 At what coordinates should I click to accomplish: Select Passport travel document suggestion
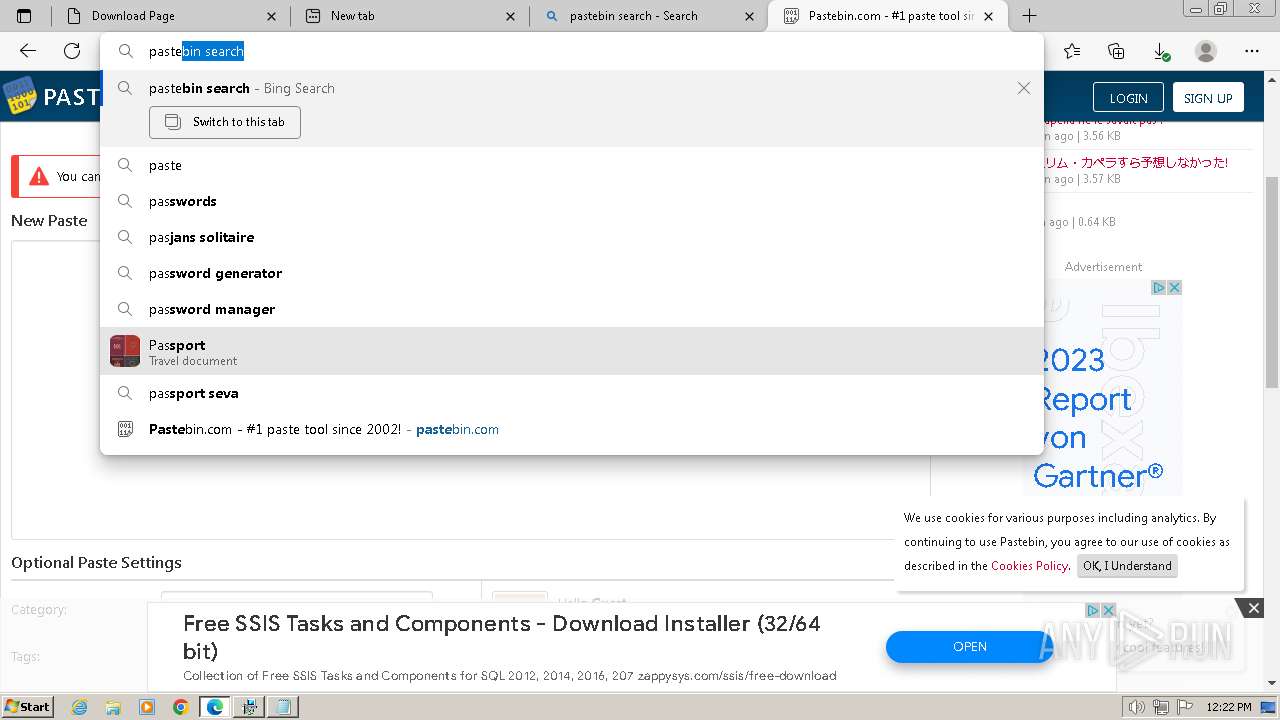571,351
